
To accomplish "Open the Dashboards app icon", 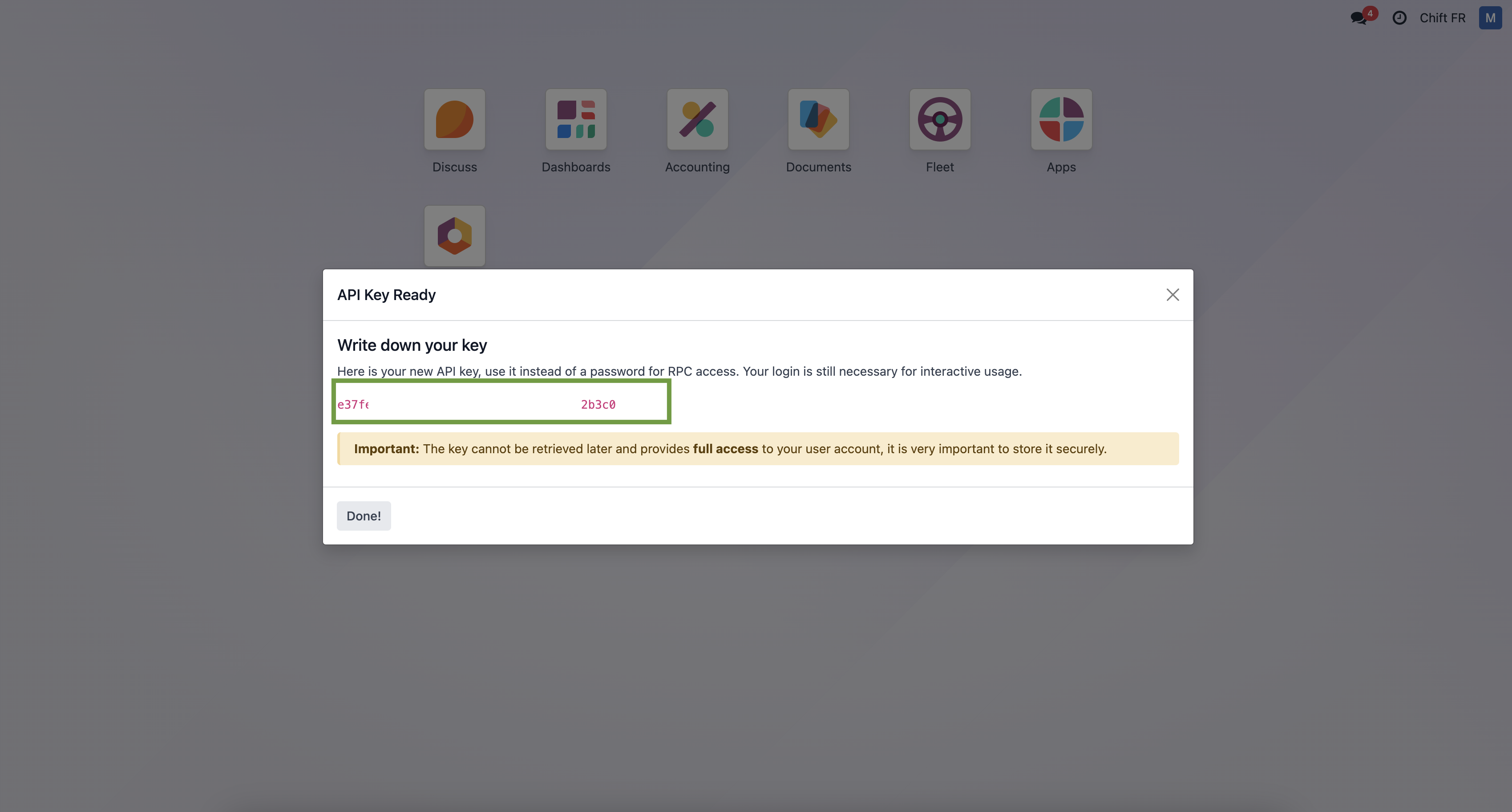I will (576, 119).
